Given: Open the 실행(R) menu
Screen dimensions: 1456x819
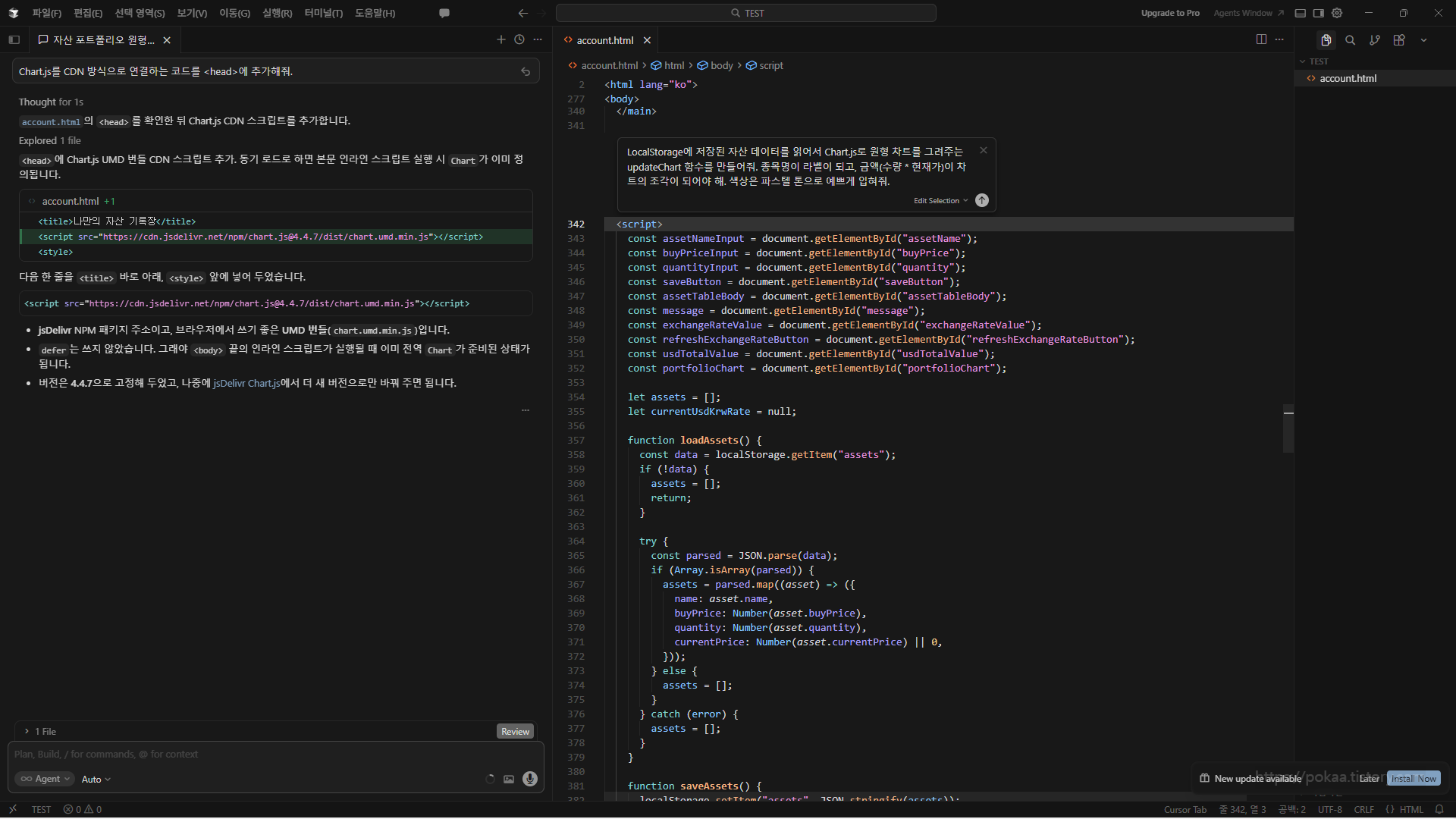Looking at the screenshot, I should (x=277, y=13).
